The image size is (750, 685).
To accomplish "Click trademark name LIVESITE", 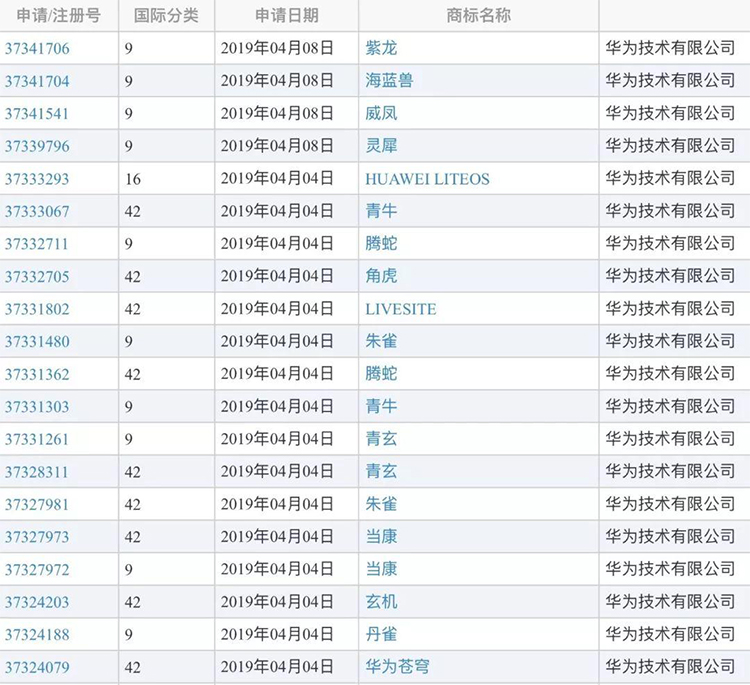I will [x=401, y=309].
